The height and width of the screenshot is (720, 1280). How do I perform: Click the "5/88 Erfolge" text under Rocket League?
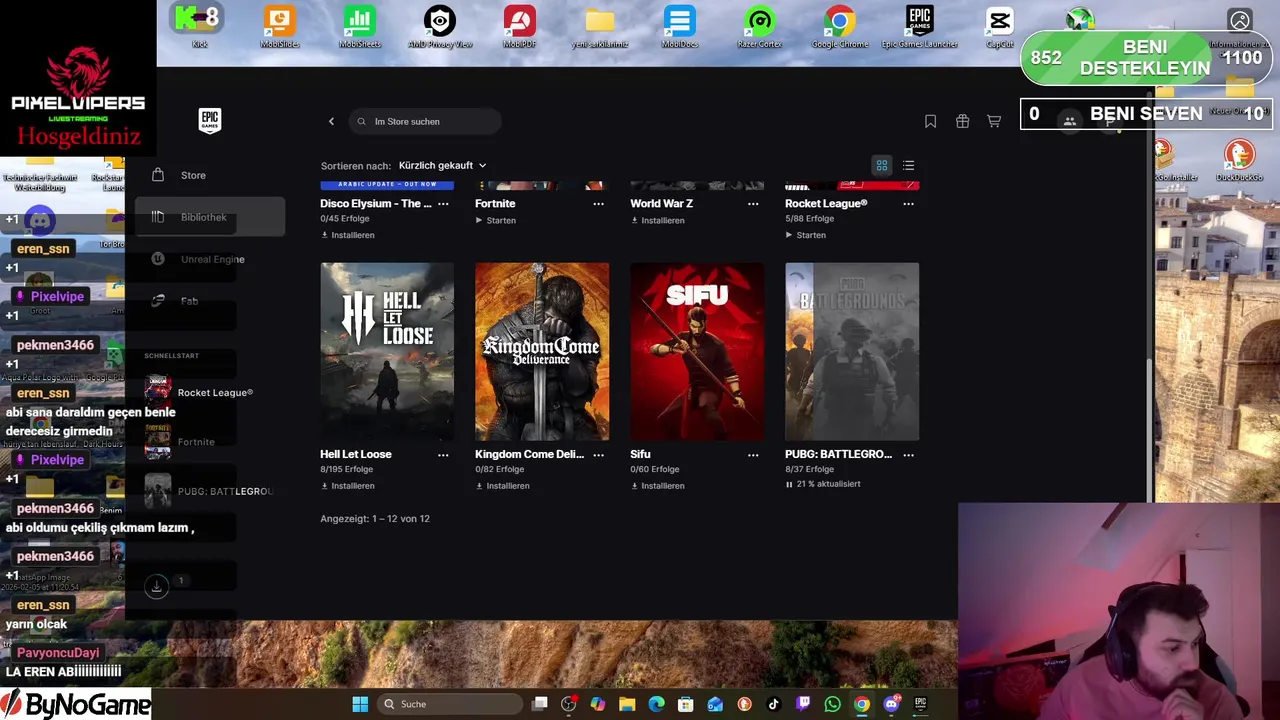(809, 218)
